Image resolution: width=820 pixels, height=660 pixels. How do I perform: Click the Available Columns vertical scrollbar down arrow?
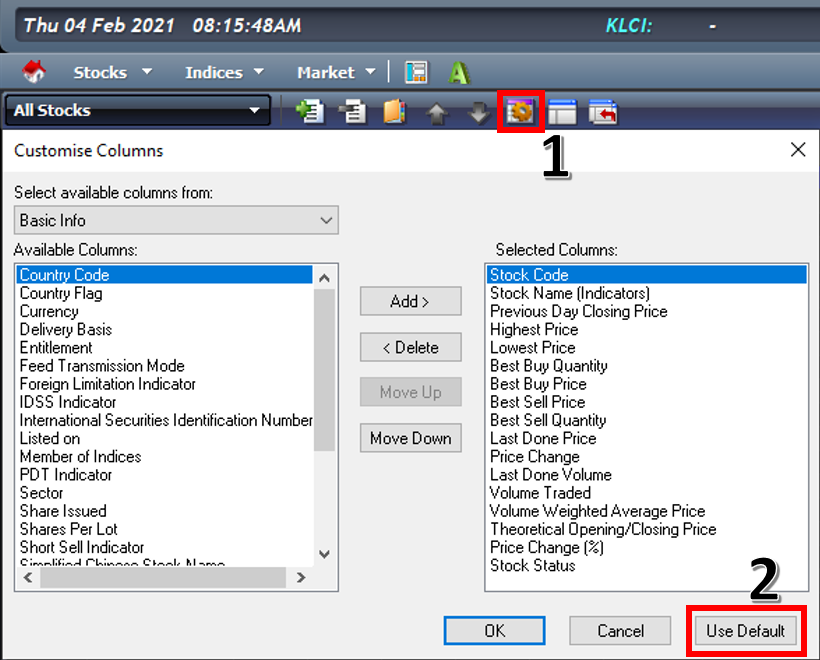(324, 553)
